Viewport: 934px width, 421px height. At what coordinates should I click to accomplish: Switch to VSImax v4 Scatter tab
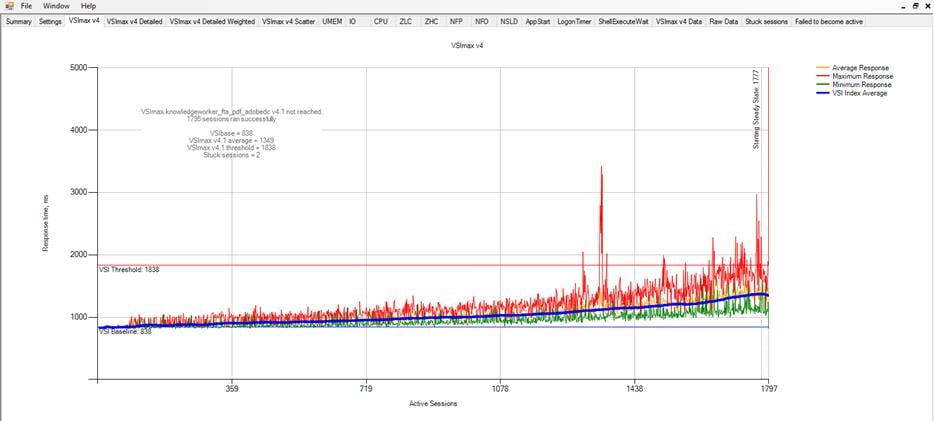pos(289,21)
